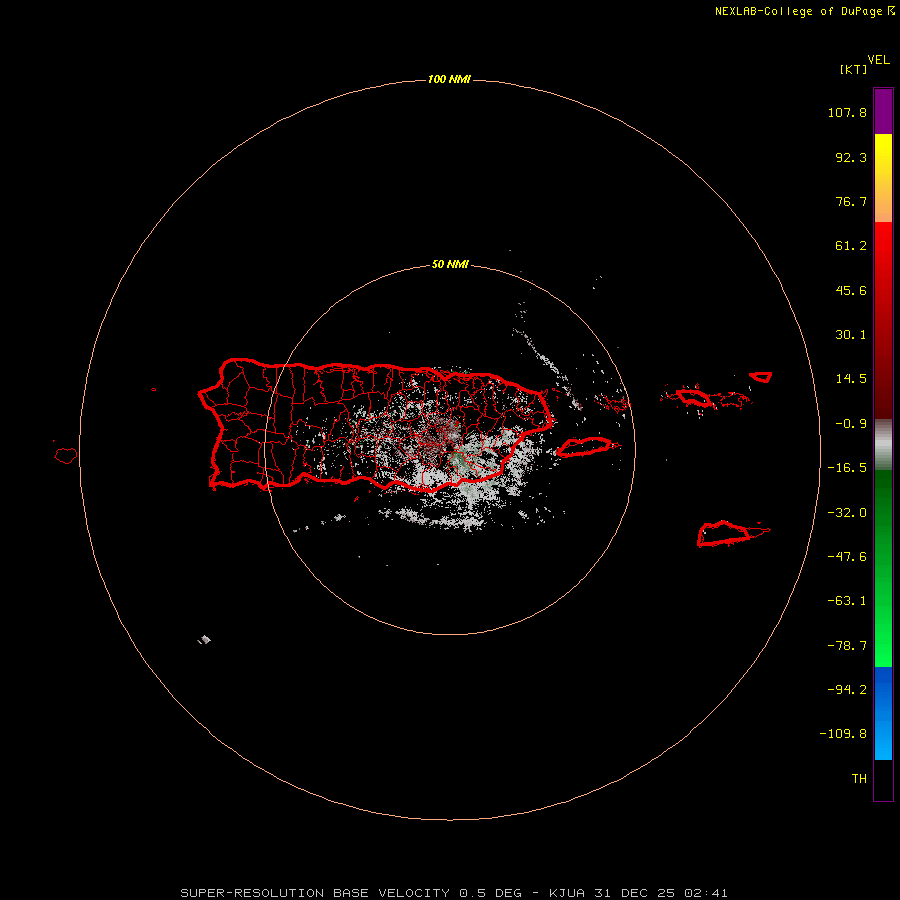Click the green inbound velocity patch near radar
900x900 pixels.
(457, 460)
